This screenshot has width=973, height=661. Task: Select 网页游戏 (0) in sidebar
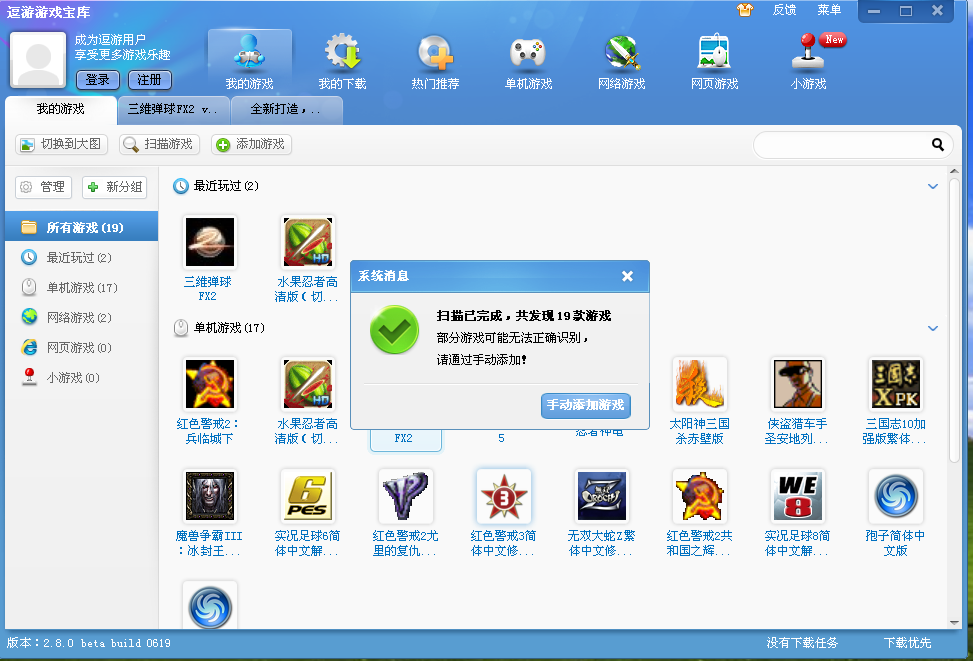coord(81,348)
